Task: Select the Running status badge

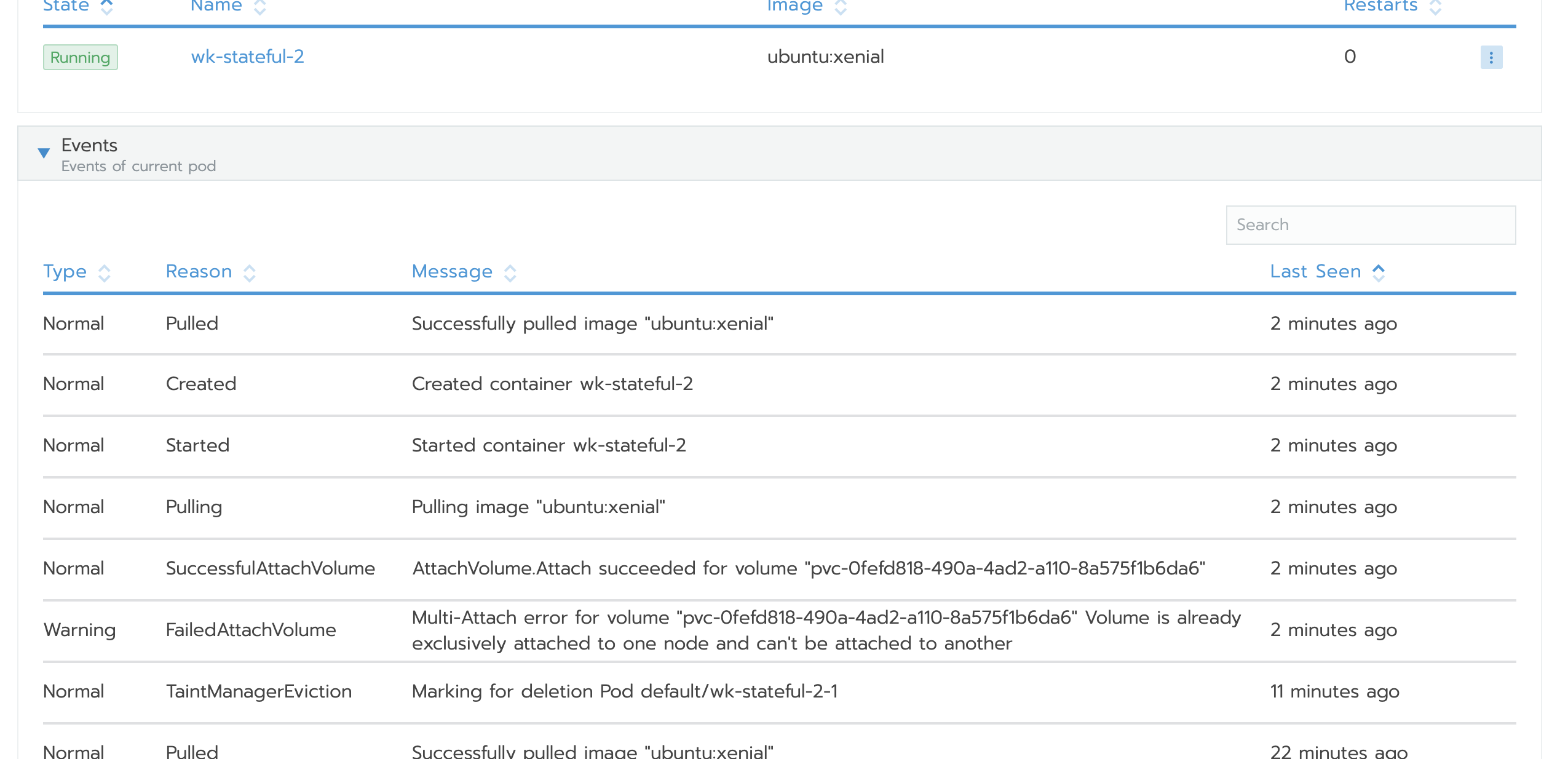Action: pos(80,57)
